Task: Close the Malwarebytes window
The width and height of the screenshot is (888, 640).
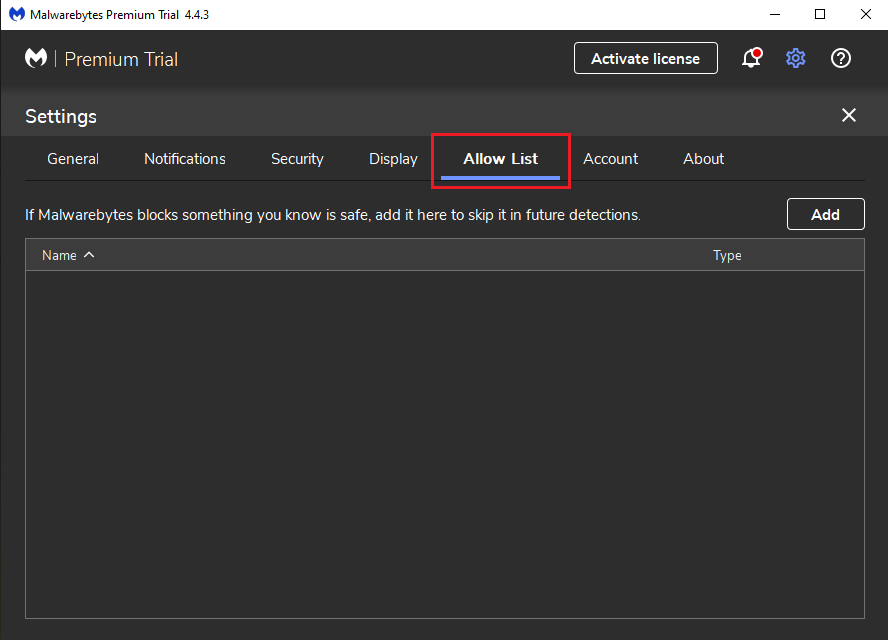Action: [865, 14]
